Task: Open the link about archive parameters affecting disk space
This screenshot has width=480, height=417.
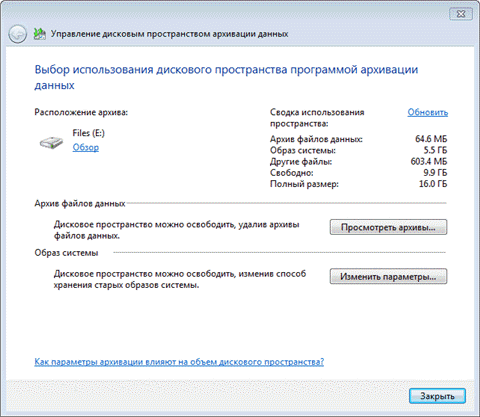Action: click(179, 362)
